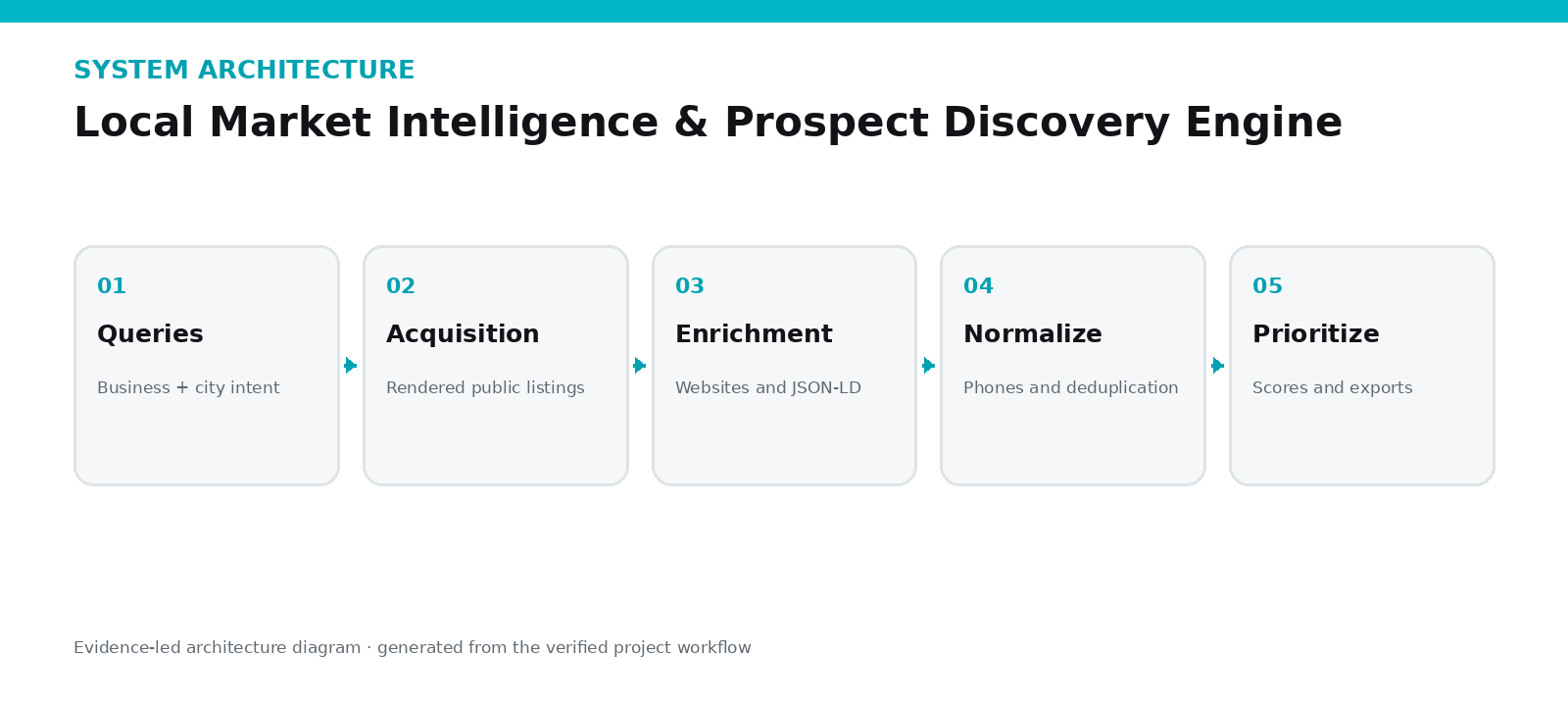Click the arrow between Normalize and Prioritize

[x=1218, y=366]
